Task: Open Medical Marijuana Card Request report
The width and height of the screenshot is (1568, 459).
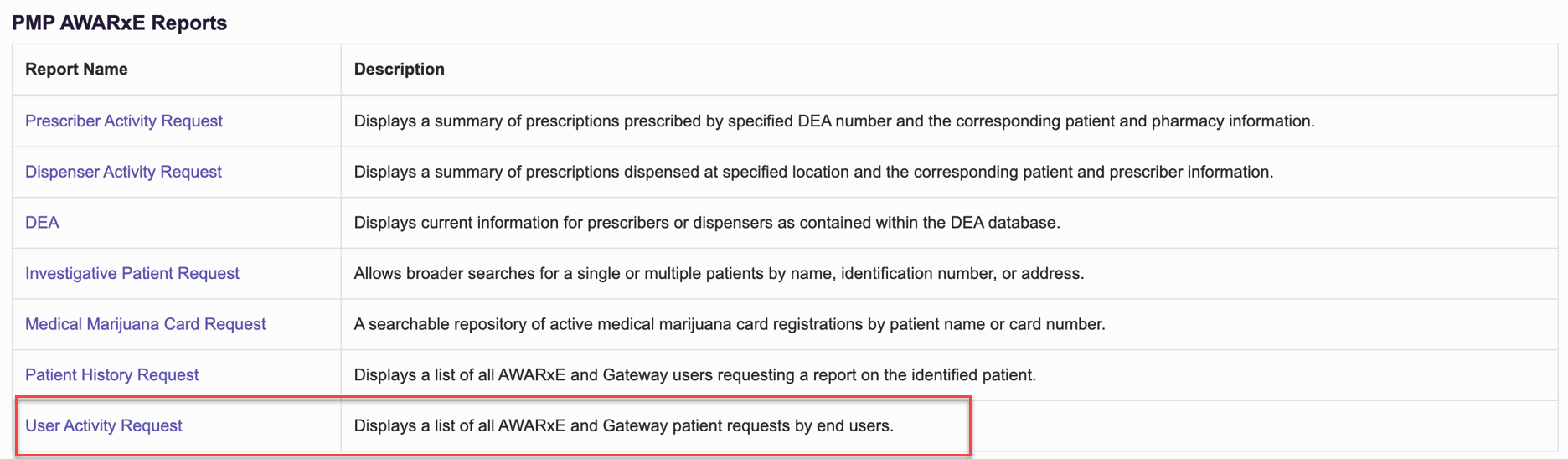Action: pyautogui.click(x=145, y=324)
